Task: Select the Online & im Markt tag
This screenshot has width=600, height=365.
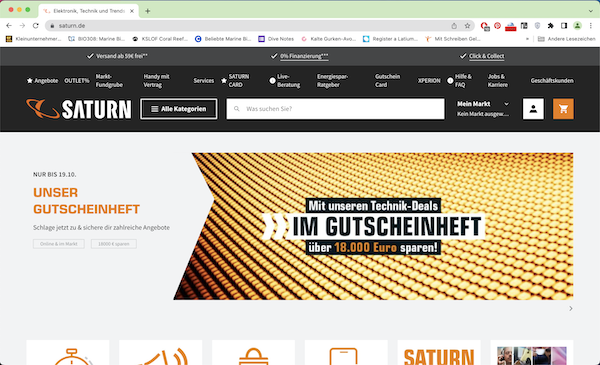Action: [59, 244]
